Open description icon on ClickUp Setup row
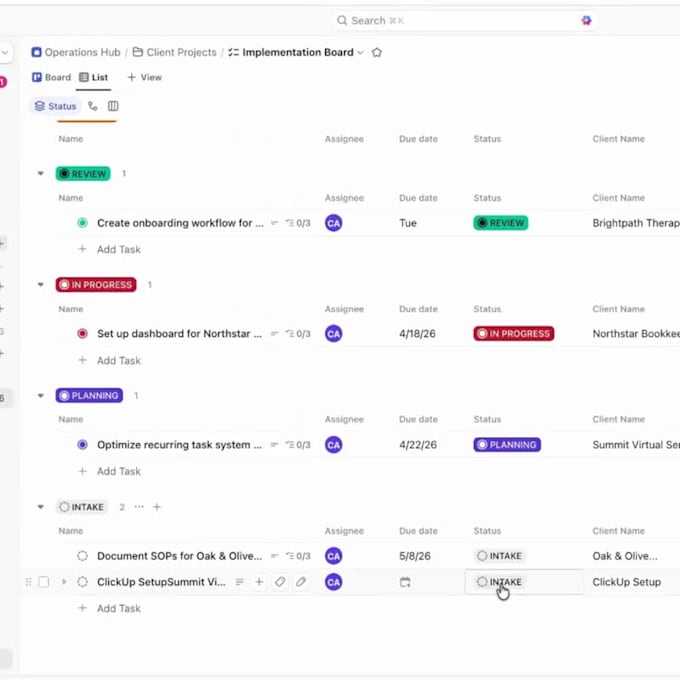The image size is (680, 680). [x=239, y=582]
